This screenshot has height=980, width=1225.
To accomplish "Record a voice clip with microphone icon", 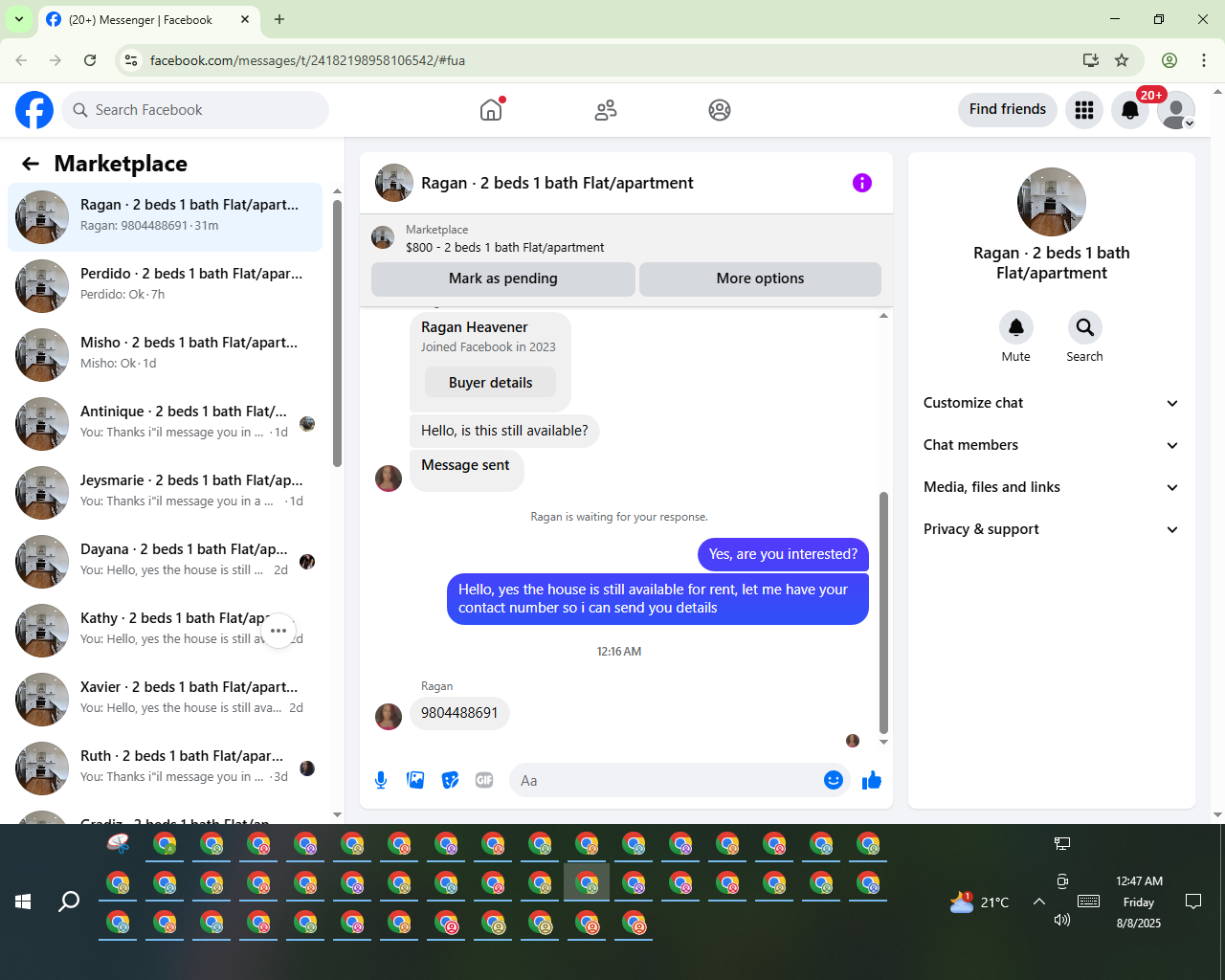I will tap(381, 780).
